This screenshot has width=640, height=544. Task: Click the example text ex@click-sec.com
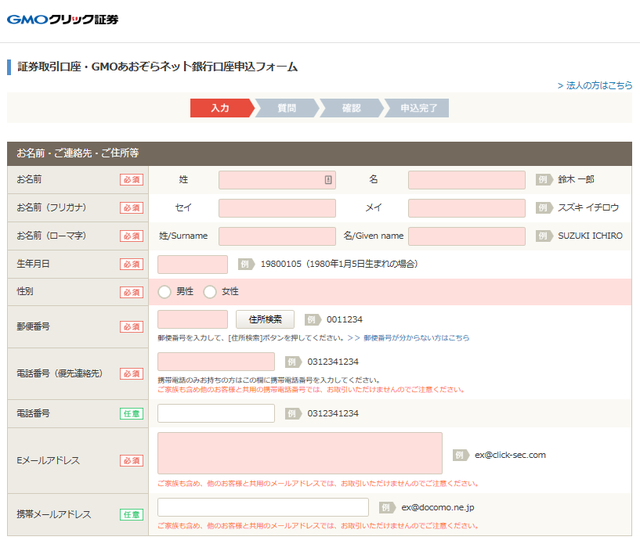[x=510, y=455]
